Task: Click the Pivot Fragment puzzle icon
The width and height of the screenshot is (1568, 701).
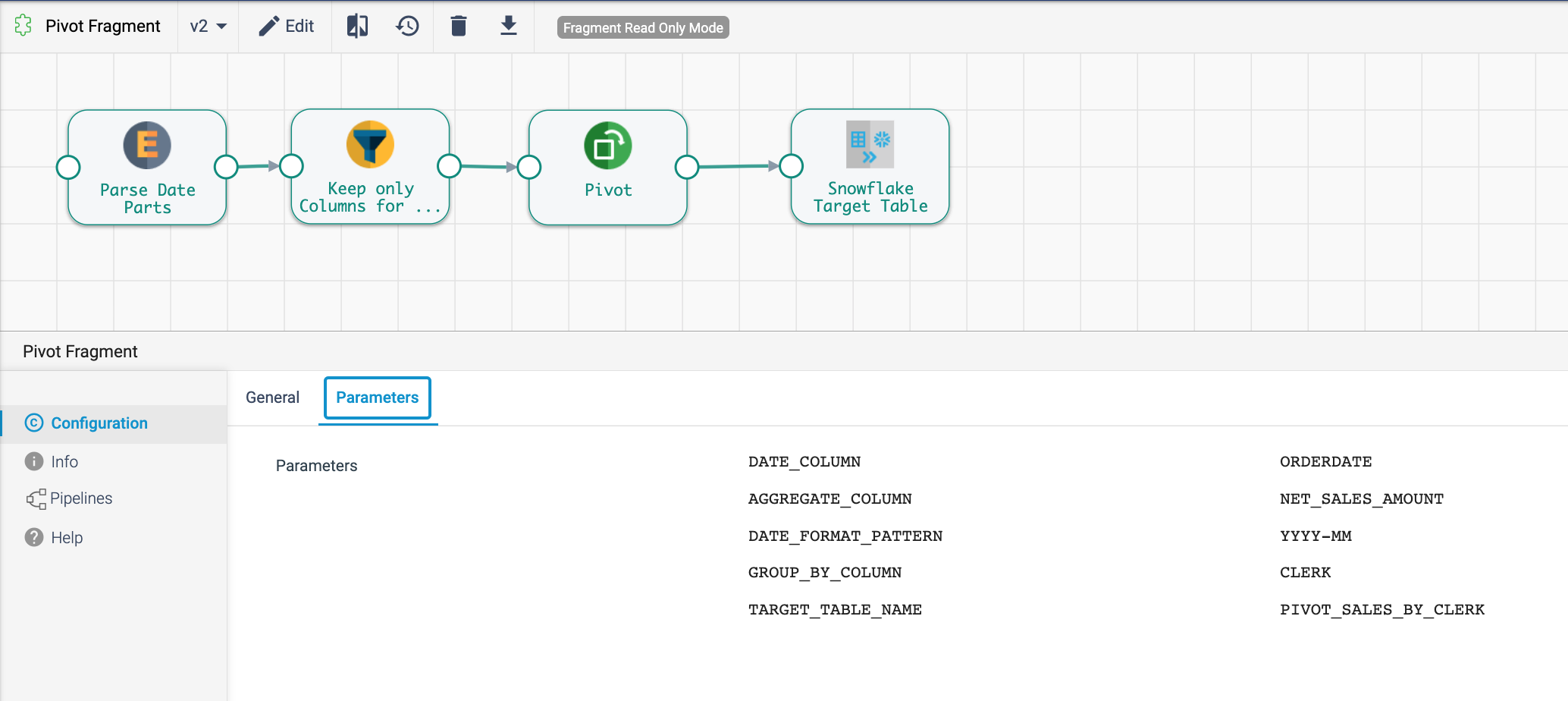Action: point(24,26)
